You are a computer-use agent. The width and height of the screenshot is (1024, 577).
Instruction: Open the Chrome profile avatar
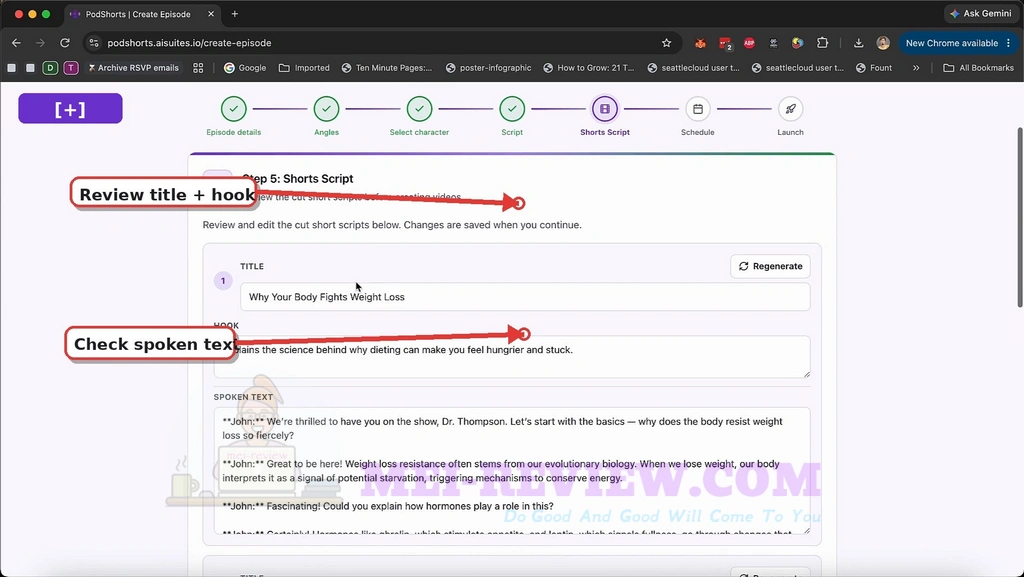pos(883,43)
